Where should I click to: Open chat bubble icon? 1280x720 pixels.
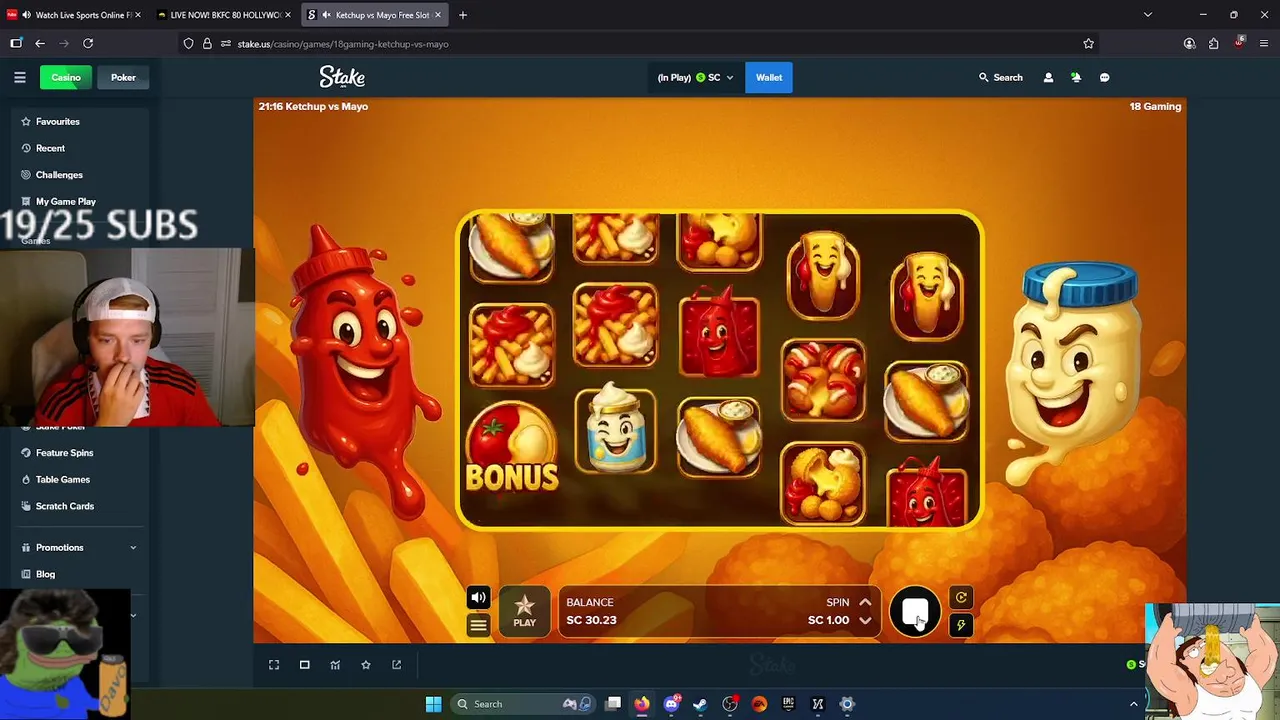[1104, 77]
